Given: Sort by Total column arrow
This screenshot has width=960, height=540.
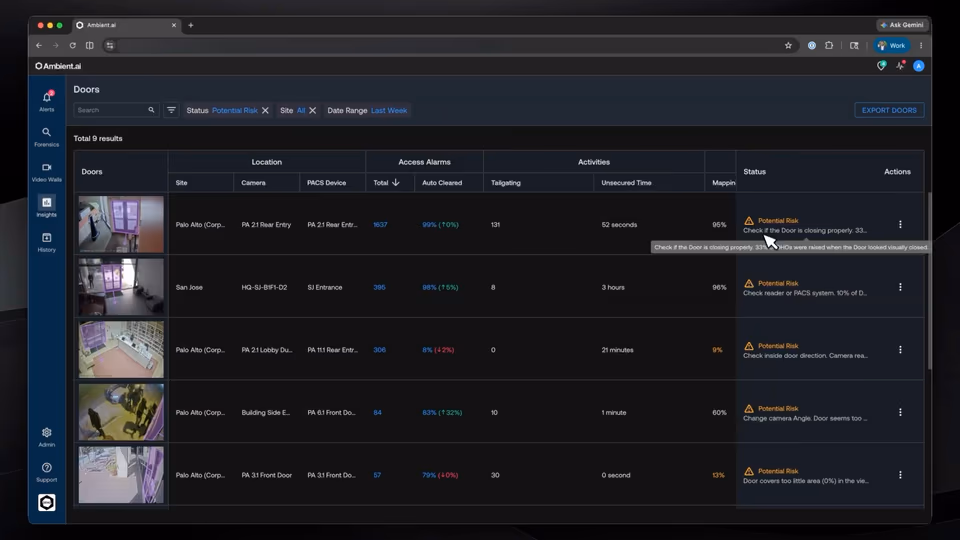Looking at the screenshot, I should 396,182.
